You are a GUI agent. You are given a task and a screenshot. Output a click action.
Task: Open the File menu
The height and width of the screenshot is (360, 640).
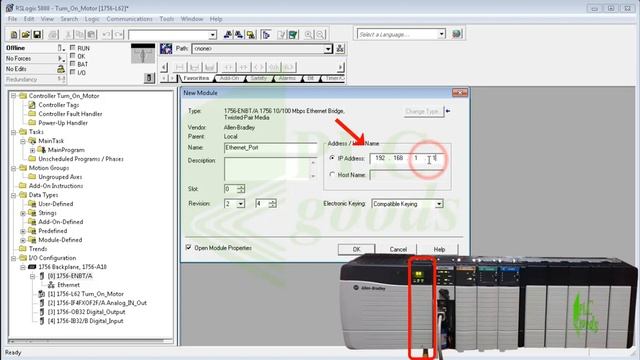[x=13, y=19]
